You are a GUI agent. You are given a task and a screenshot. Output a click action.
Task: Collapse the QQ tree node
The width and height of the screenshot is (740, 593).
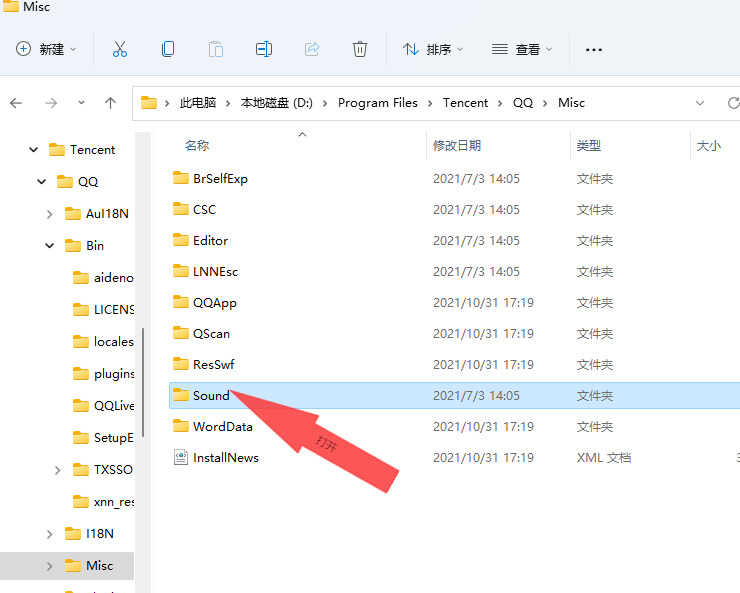pos(42,182)
